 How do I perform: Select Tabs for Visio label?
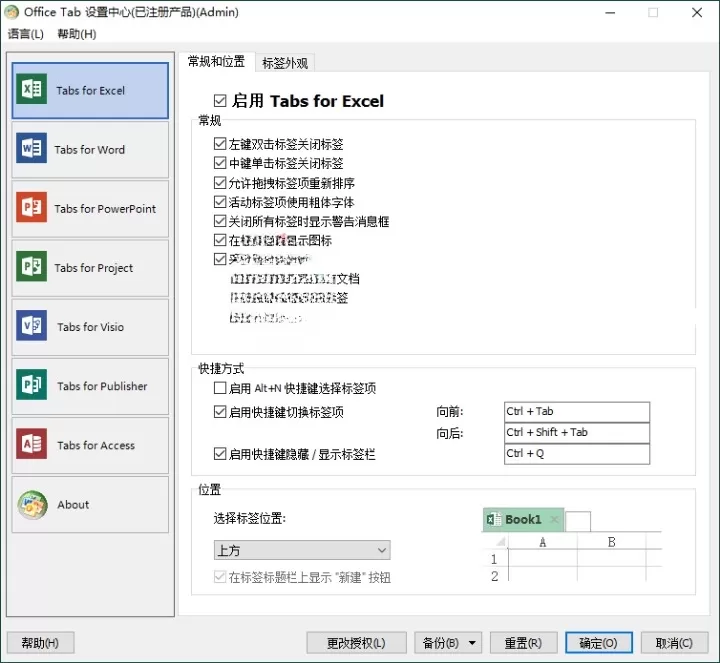90,327
